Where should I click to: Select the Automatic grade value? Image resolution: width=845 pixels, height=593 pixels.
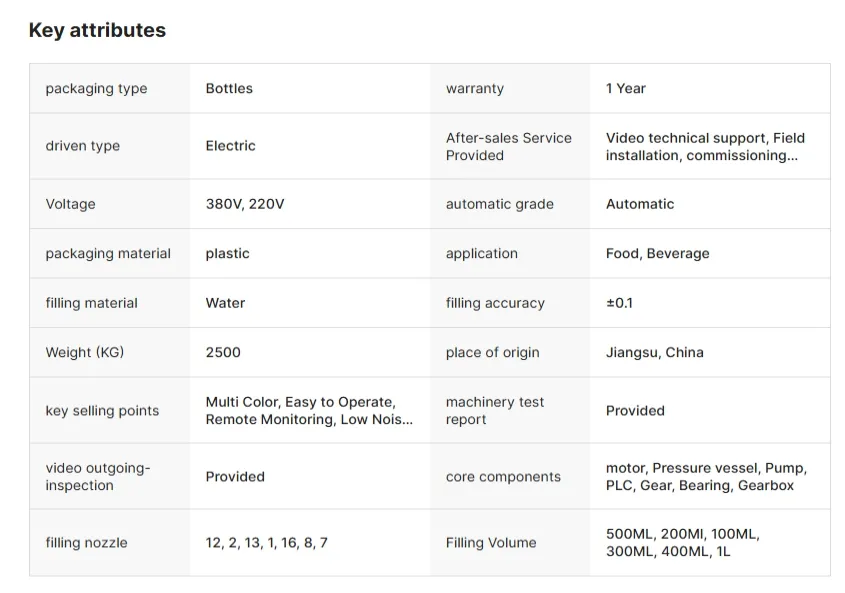(640, 204)
